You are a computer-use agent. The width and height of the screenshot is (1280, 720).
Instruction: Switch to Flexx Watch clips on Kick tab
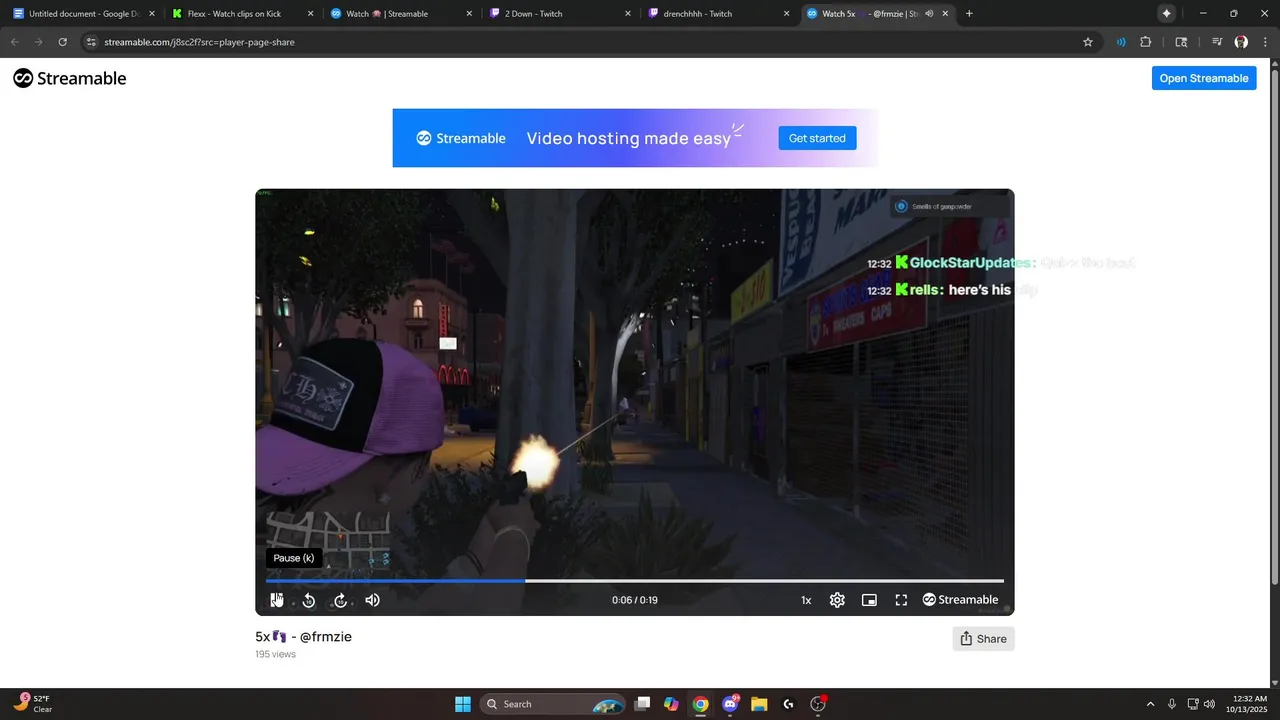(245, 14)
